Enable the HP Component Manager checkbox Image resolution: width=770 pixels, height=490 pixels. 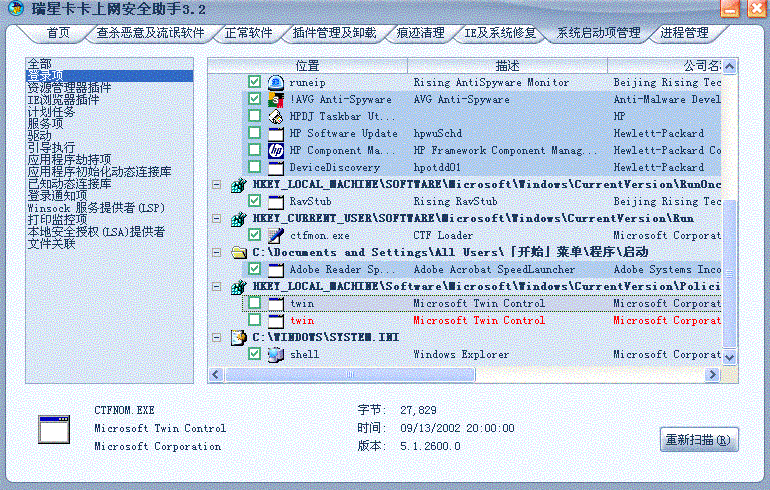(x=254, y=149)
